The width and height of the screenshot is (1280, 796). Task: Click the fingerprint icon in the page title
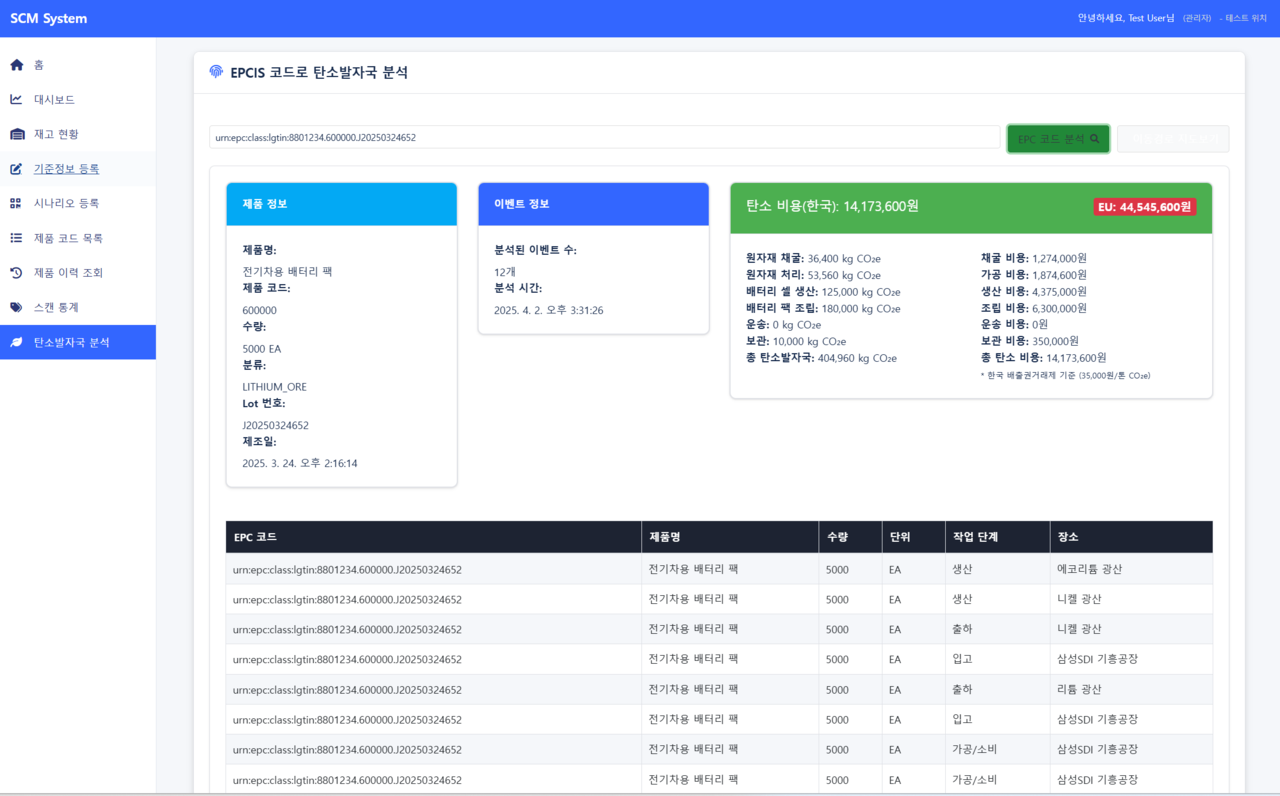[216, 72]
